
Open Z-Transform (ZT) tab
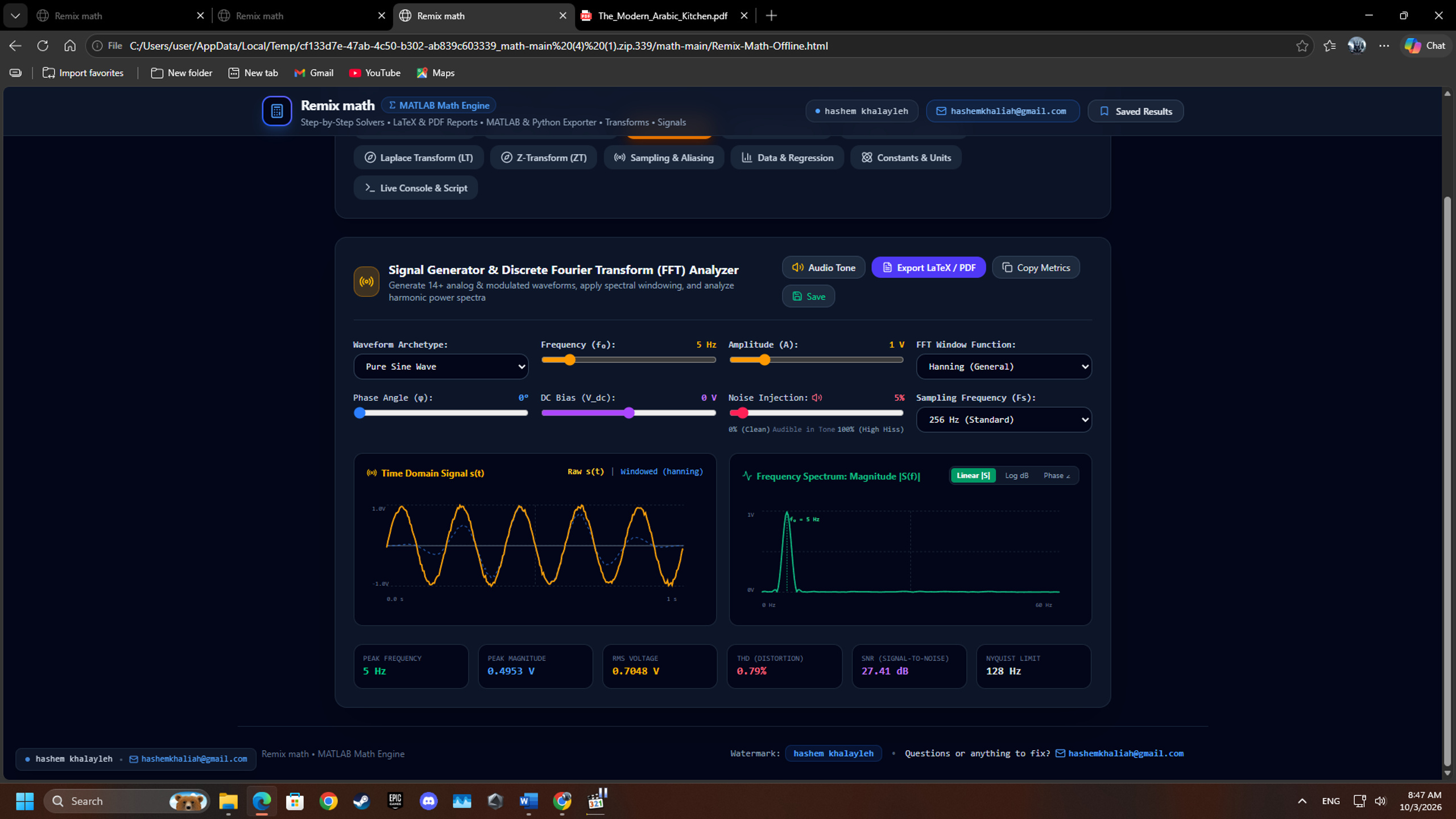pos(543,158)
